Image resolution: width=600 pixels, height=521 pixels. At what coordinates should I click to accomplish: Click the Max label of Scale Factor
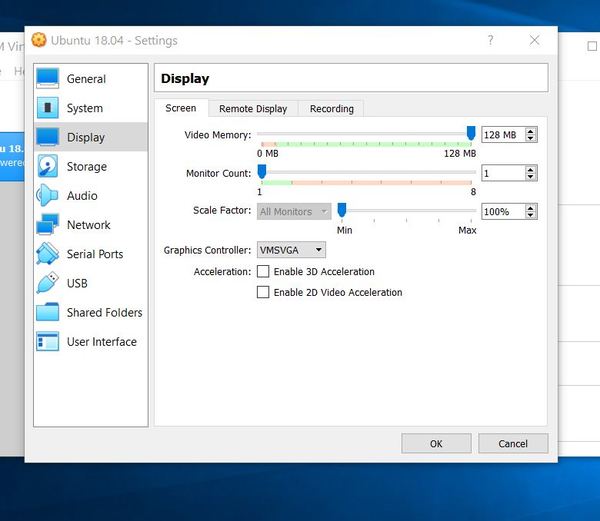pos(467,230)
